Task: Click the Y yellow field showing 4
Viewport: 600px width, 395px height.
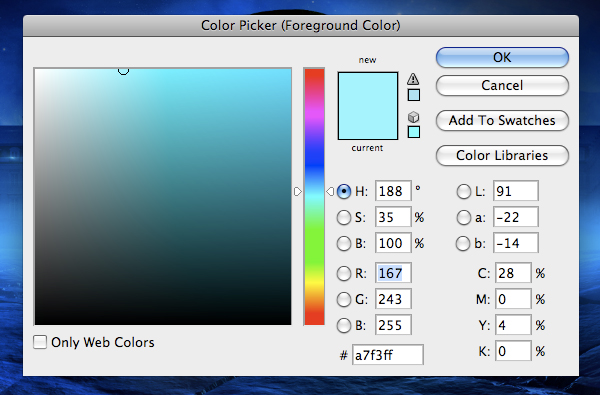Action: 513,325
